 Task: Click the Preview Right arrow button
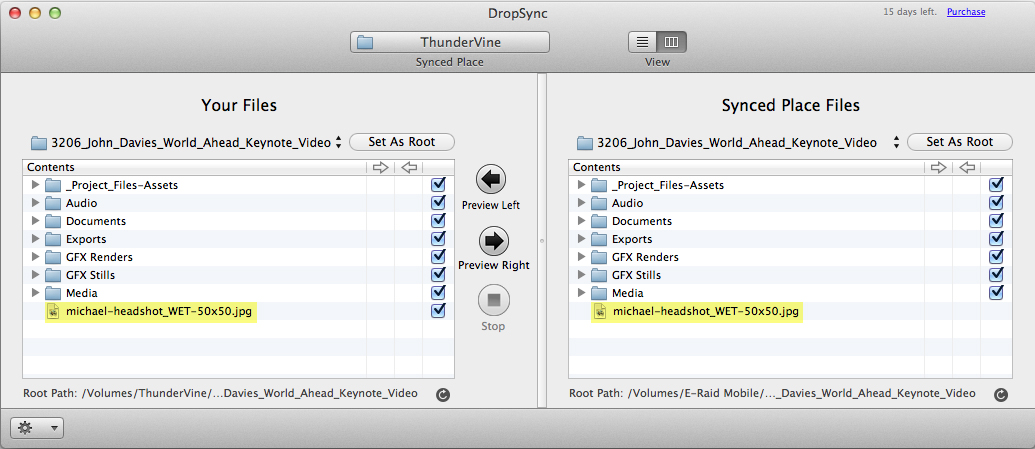click(x=493, y=241)
